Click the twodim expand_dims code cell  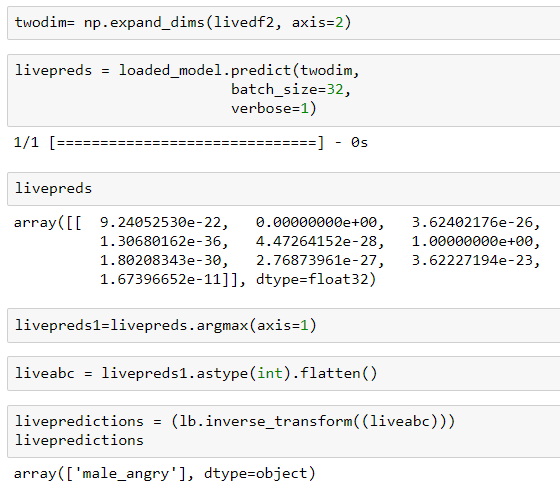click(x=284, y=23)
